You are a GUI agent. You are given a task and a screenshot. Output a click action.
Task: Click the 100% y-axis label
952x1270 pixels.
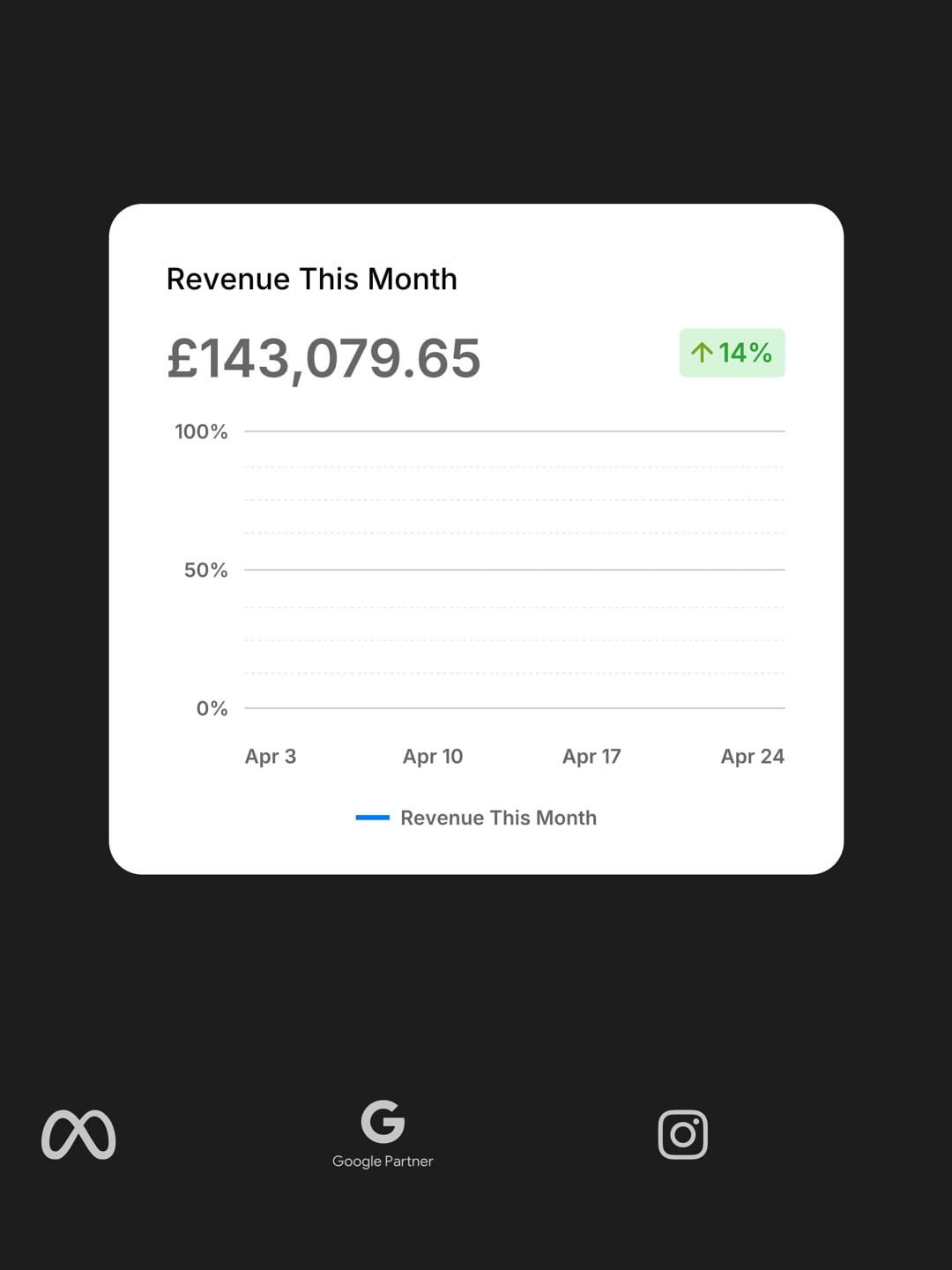pos(201,431)
